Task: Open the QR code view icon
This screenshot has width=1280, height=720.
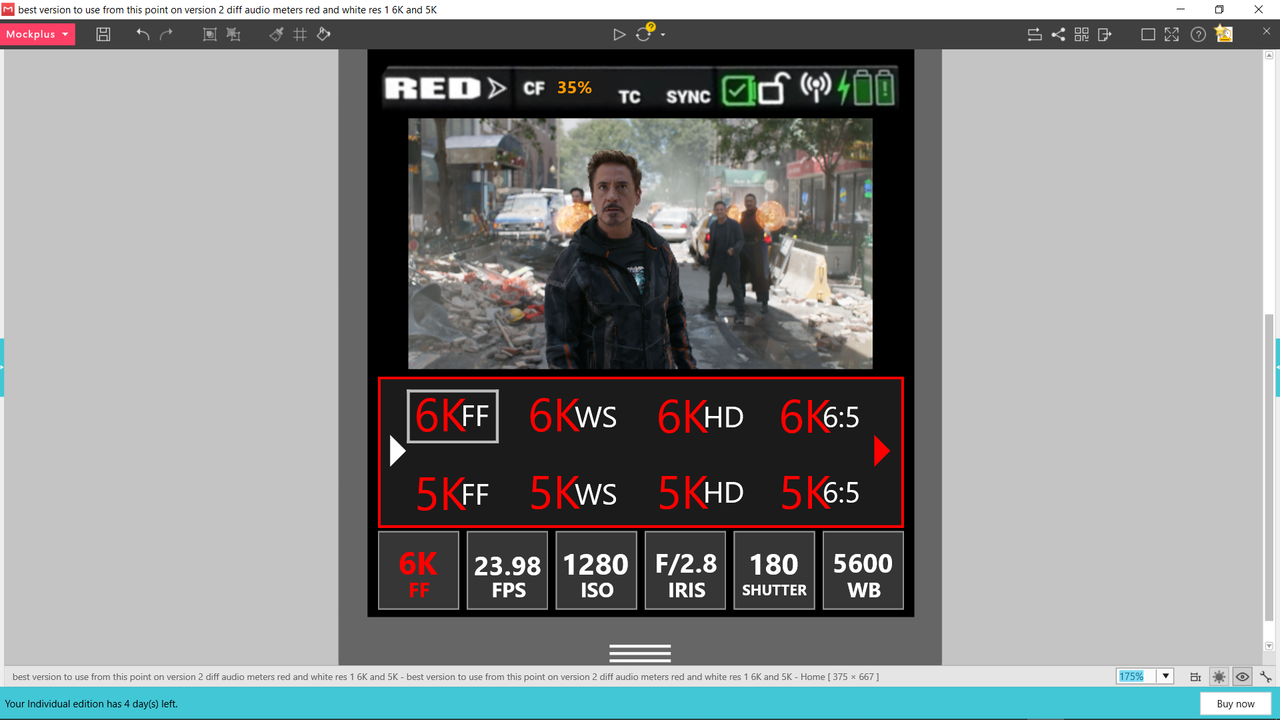Action: (1081, 34)
